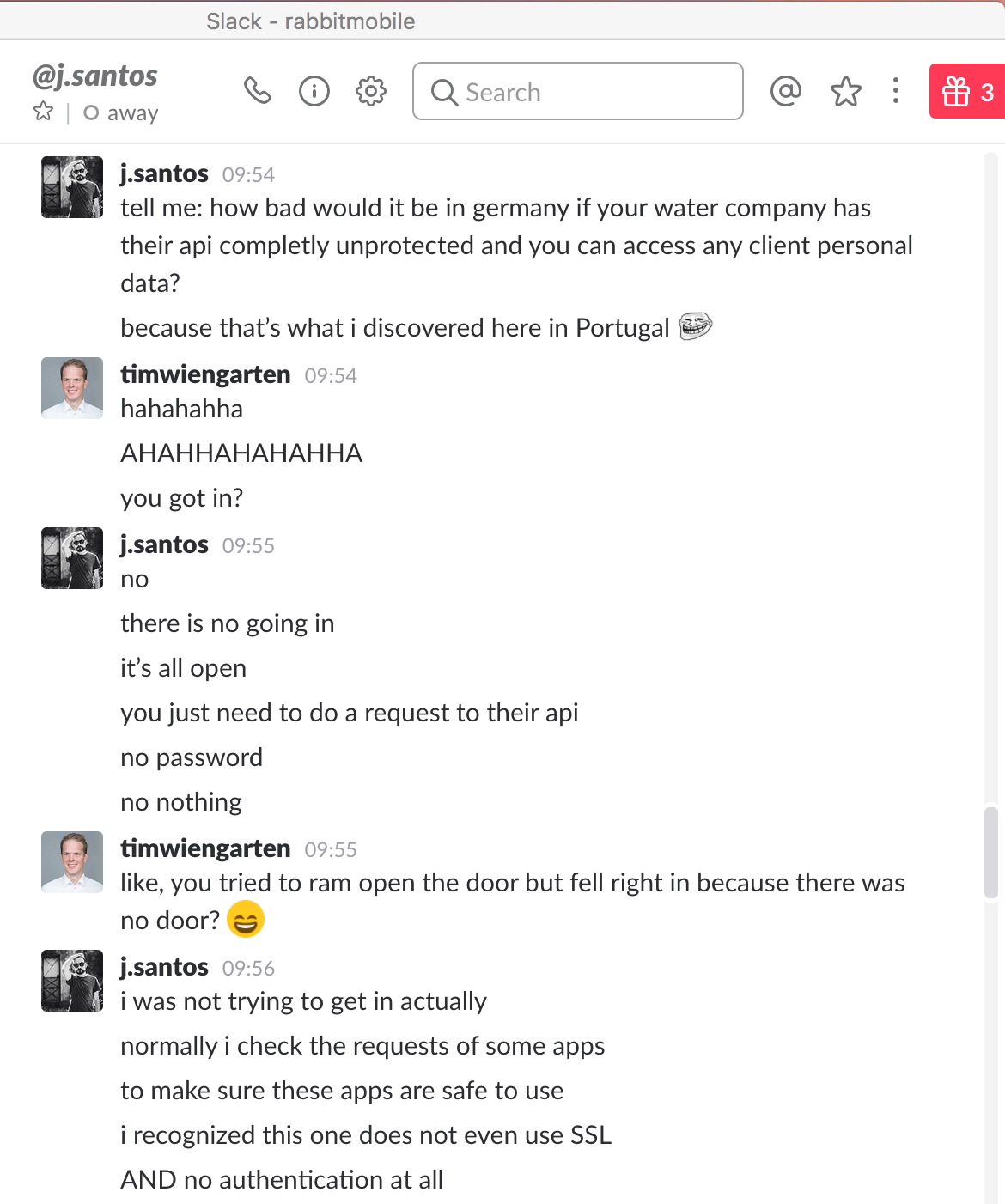Open channel details info icon

coord(314,90)
